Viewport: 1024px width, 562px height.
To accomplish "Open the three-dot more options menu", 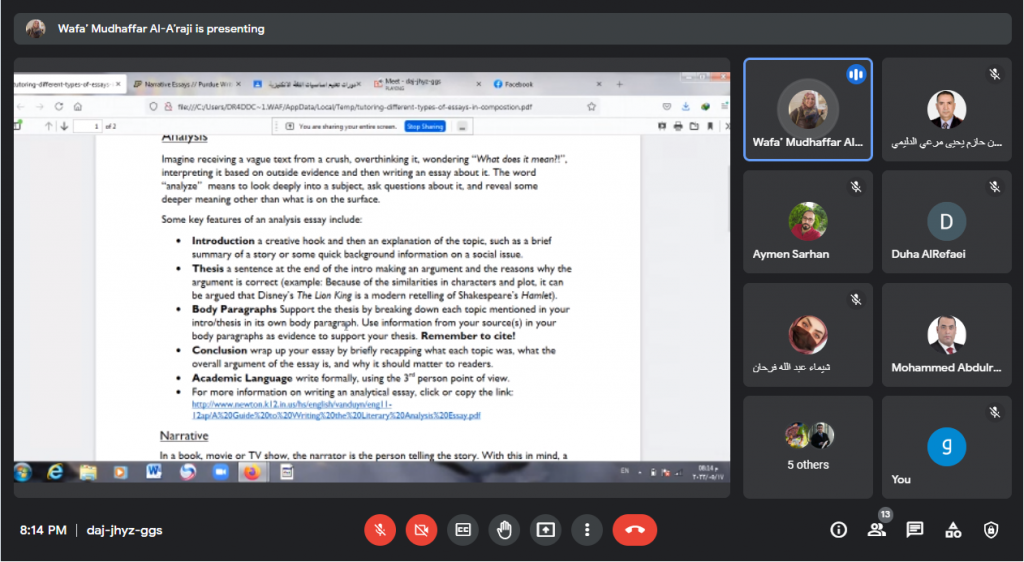I will click(x=587, y=530).
